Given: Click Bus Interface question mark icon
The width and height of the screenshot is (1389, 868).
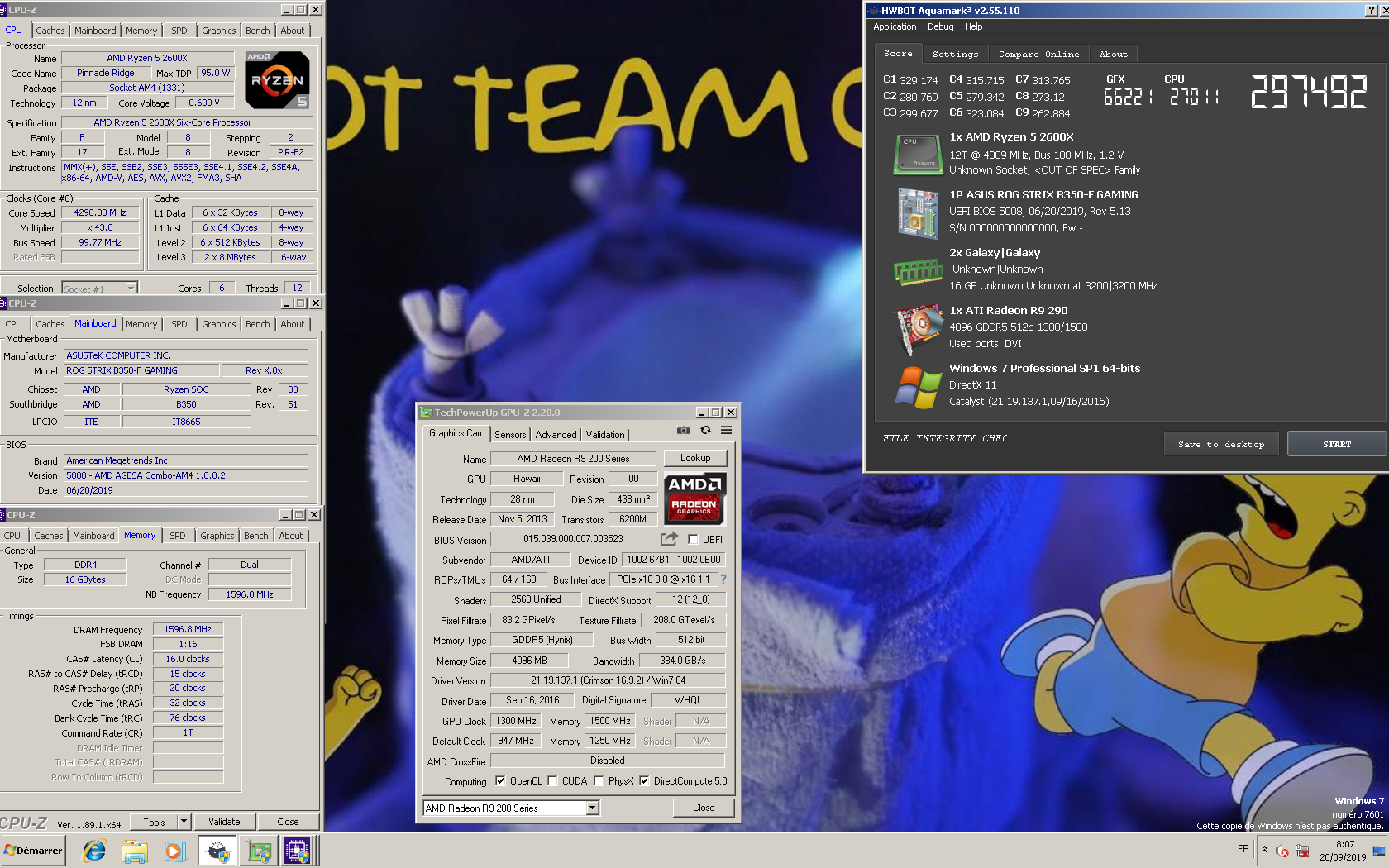Looking at the screenshot, I should (x=723, y=579).
